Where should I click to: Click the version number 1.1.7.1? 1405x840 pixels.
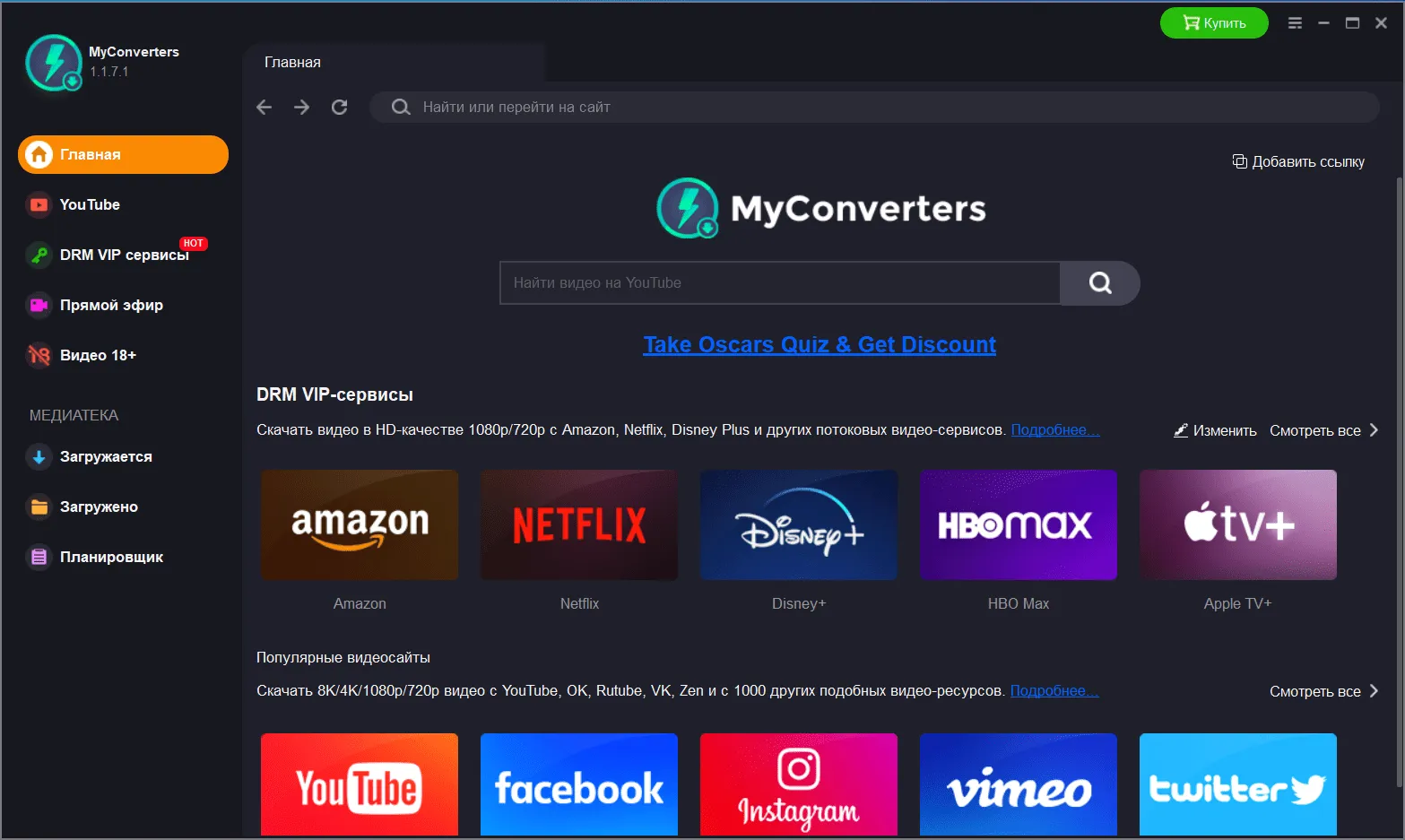coord(109,72)
